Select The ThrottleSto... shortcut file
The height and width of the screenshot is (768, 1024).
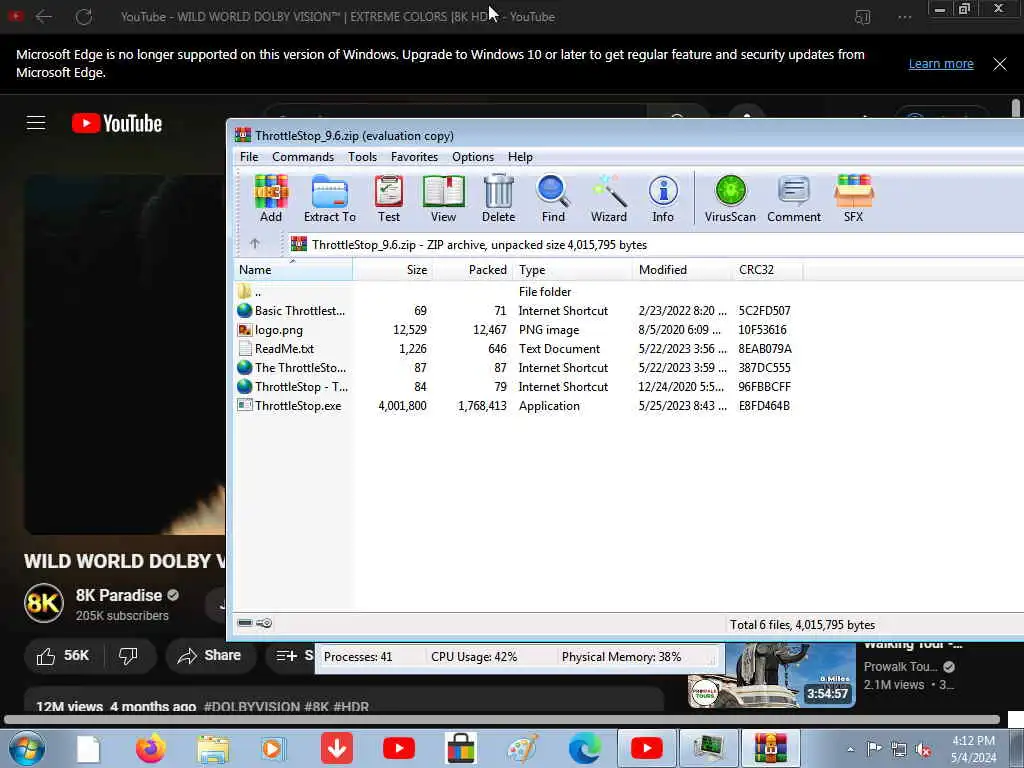click(292, 368)
